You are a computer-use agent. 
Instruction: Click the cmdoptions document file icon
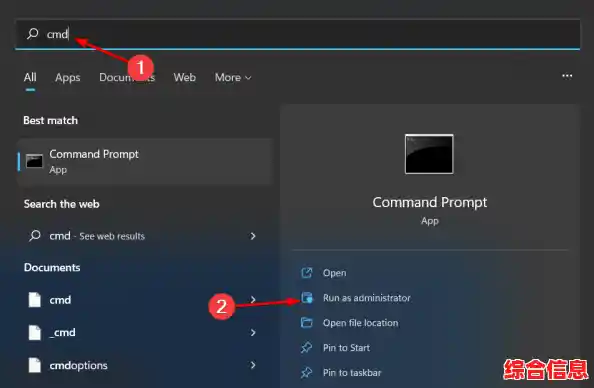tap(34, 365)
